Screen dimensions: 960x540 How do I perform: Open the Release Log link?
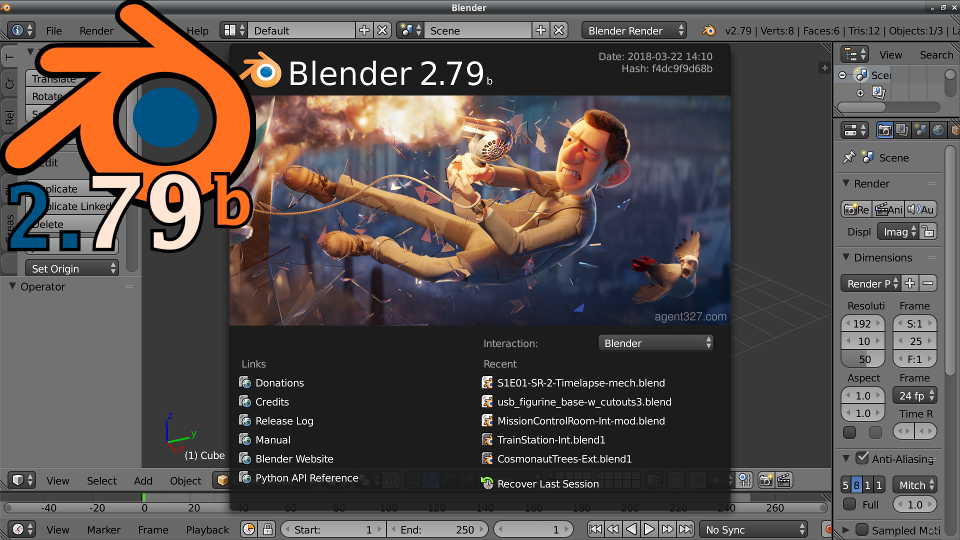(x=284, y=421)
